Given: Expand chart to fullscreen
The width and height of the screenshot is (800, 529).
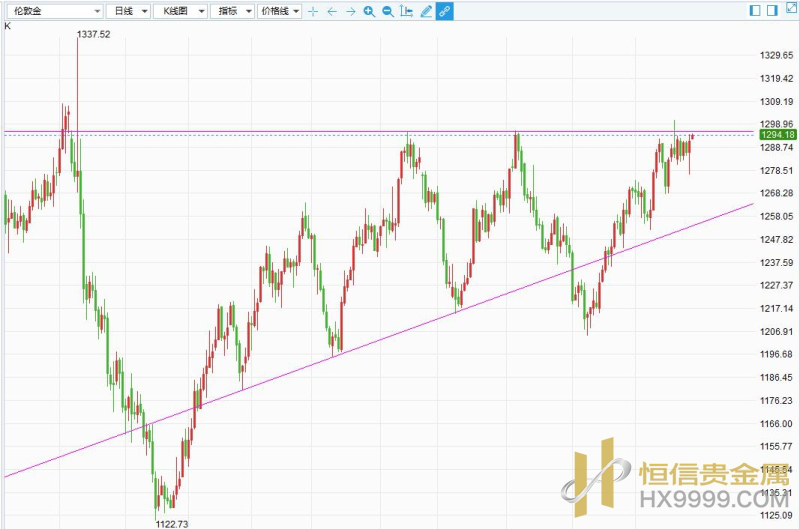Looking at the screenshot, I should pos(789,10).
